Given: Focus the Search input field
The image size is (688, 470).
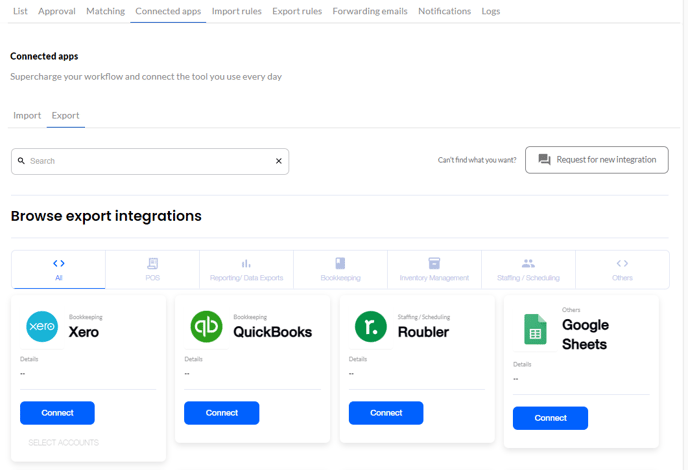Looking at the screenshot, I should (150, 161).
